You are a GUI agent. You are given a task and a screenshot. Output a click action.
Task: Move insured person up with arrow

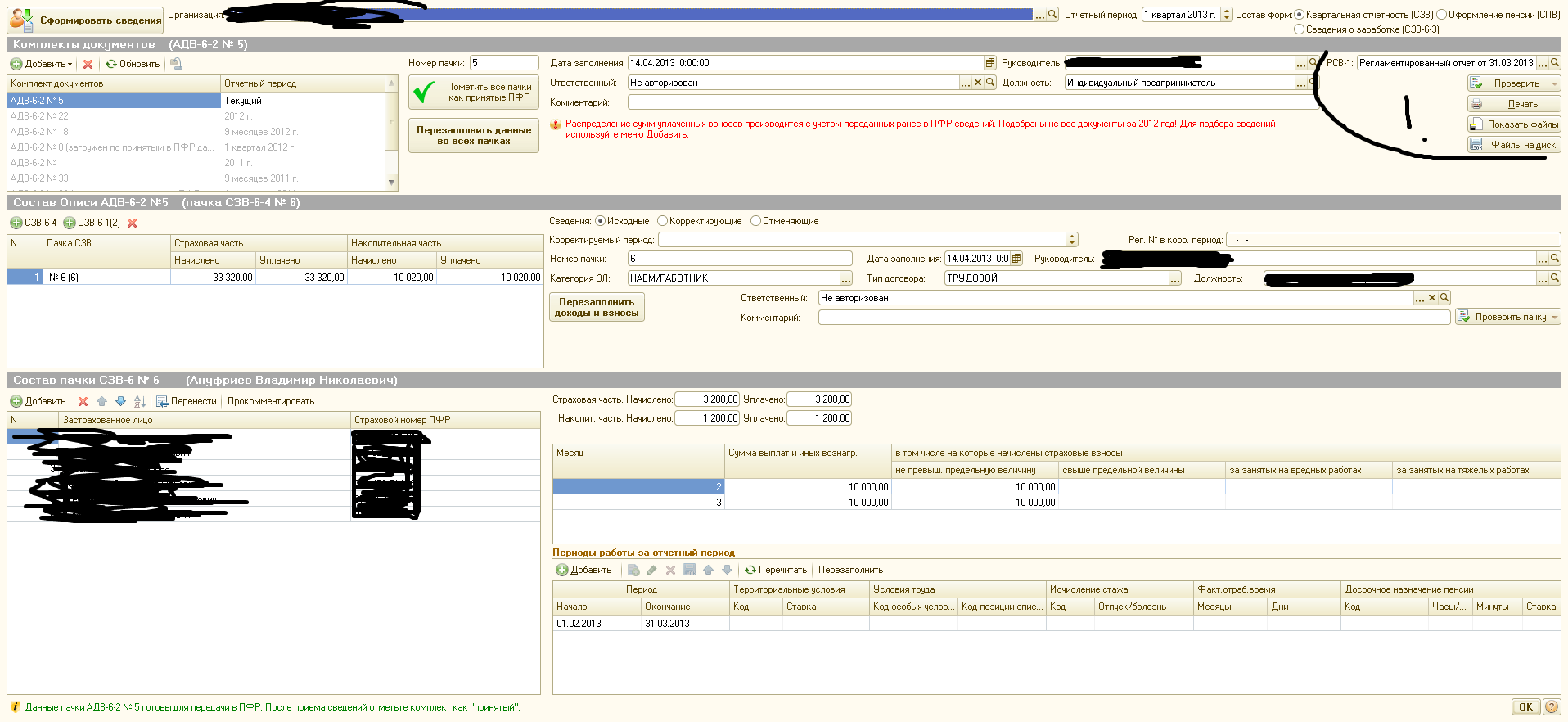point(101,401)
